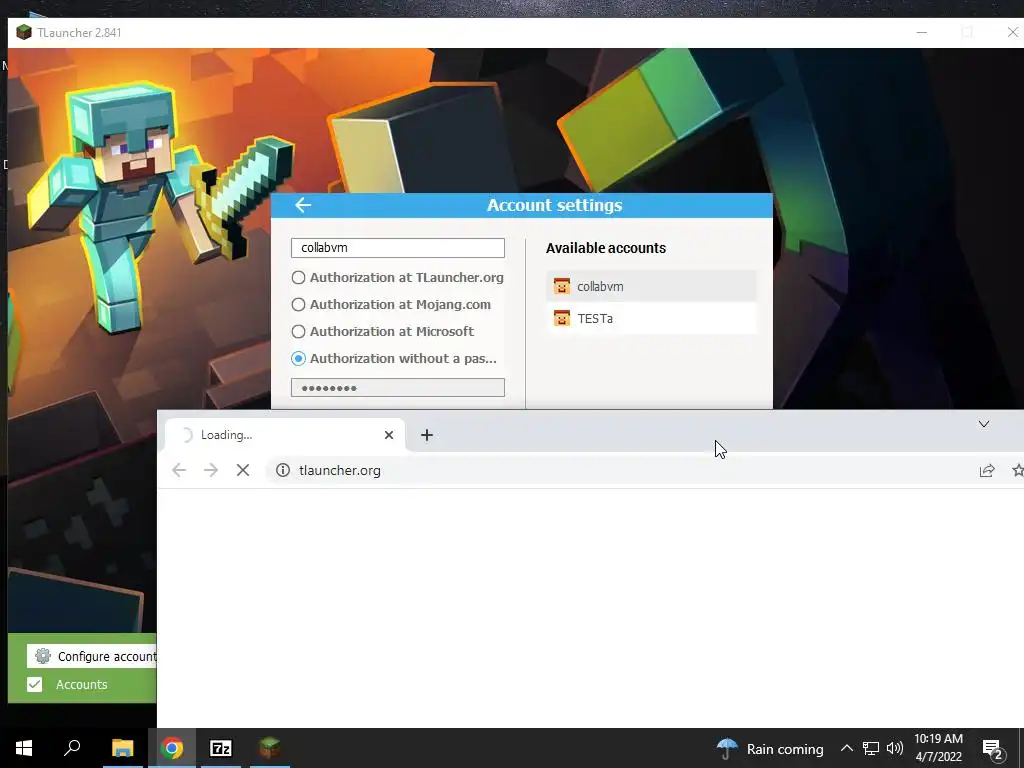Select Authorization at TLauncher.org option
The width and height of the screenshot is (1024, 768).
397,278
